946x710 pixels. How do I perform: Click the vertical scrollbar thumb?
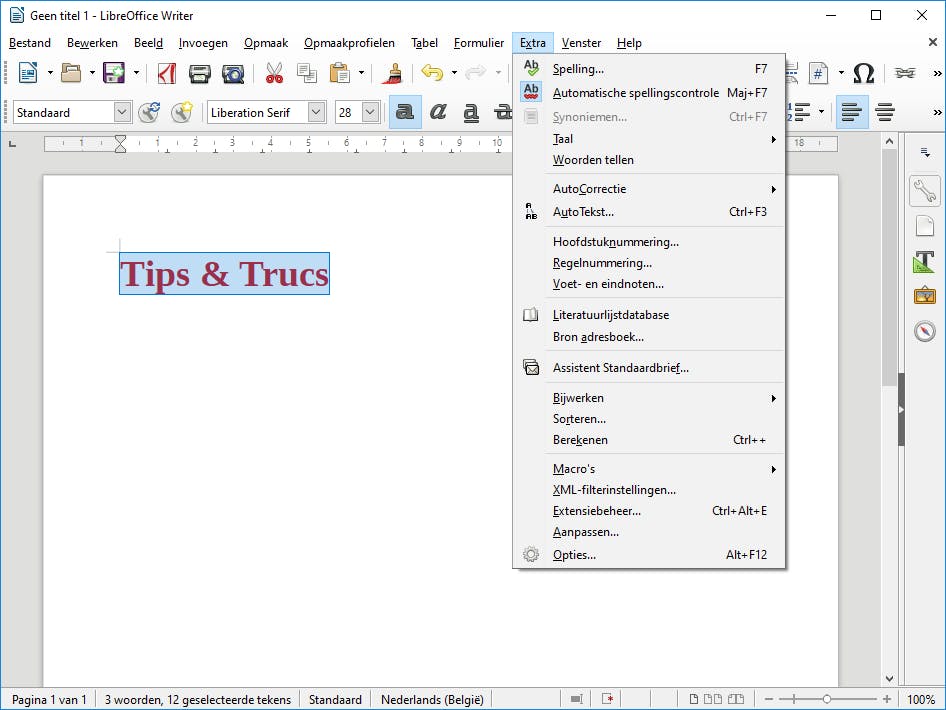pyautogui.click(x=889, y=268)
